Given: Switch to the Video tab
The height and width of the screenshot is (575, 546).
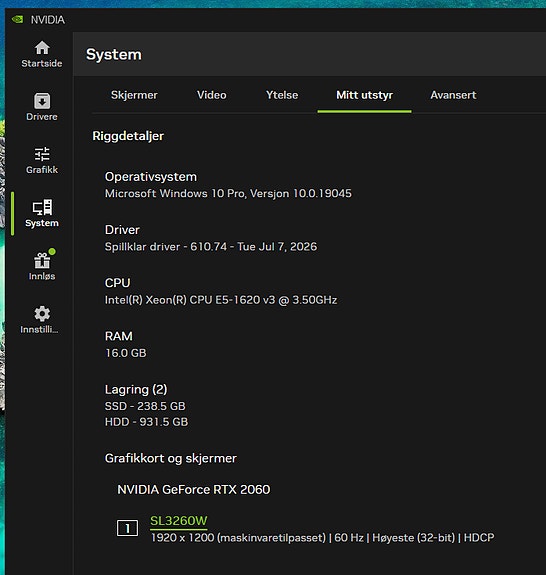Looking at the screenshot, I should (x=212, y=95).
